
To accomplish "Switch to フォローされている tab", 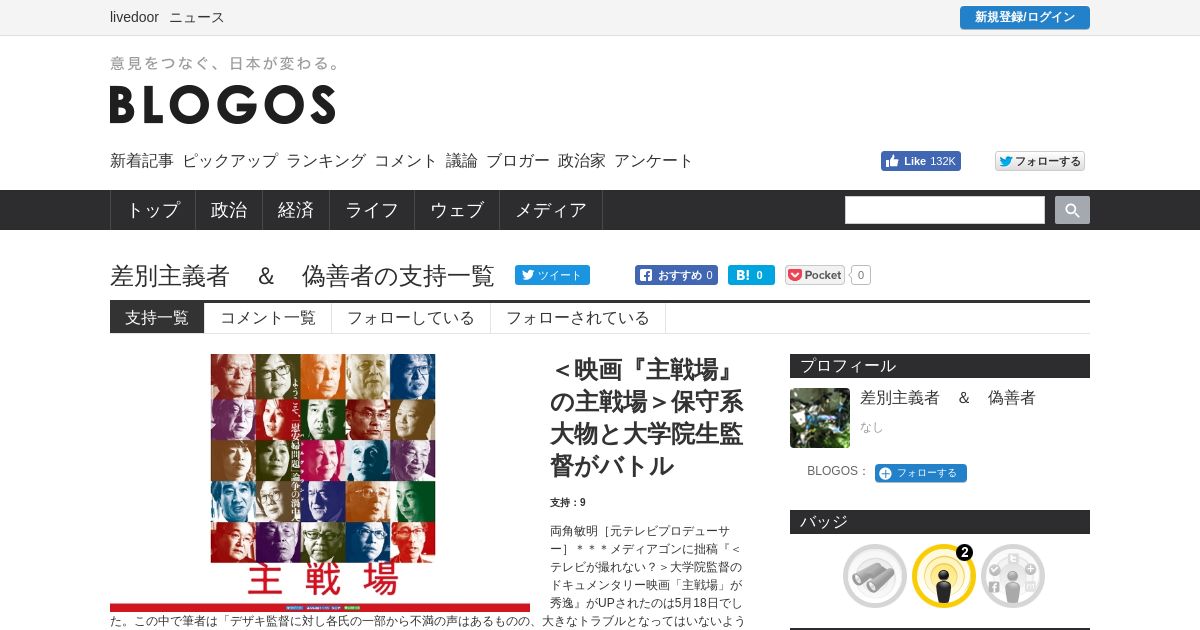I will [x=578, y=318].
